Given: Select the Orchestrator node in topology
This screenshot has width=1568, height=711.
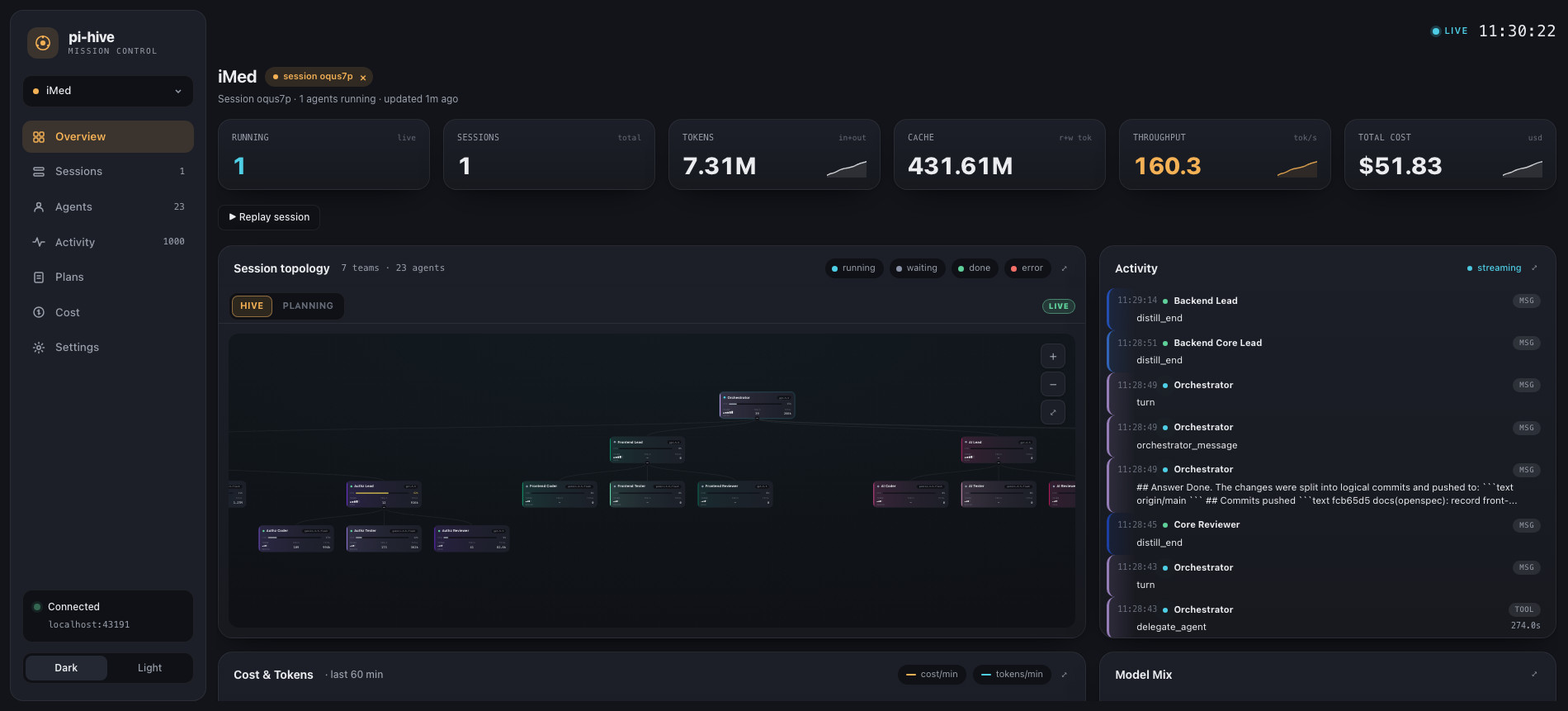Looking at the screenshot, I should coord(757,405).
